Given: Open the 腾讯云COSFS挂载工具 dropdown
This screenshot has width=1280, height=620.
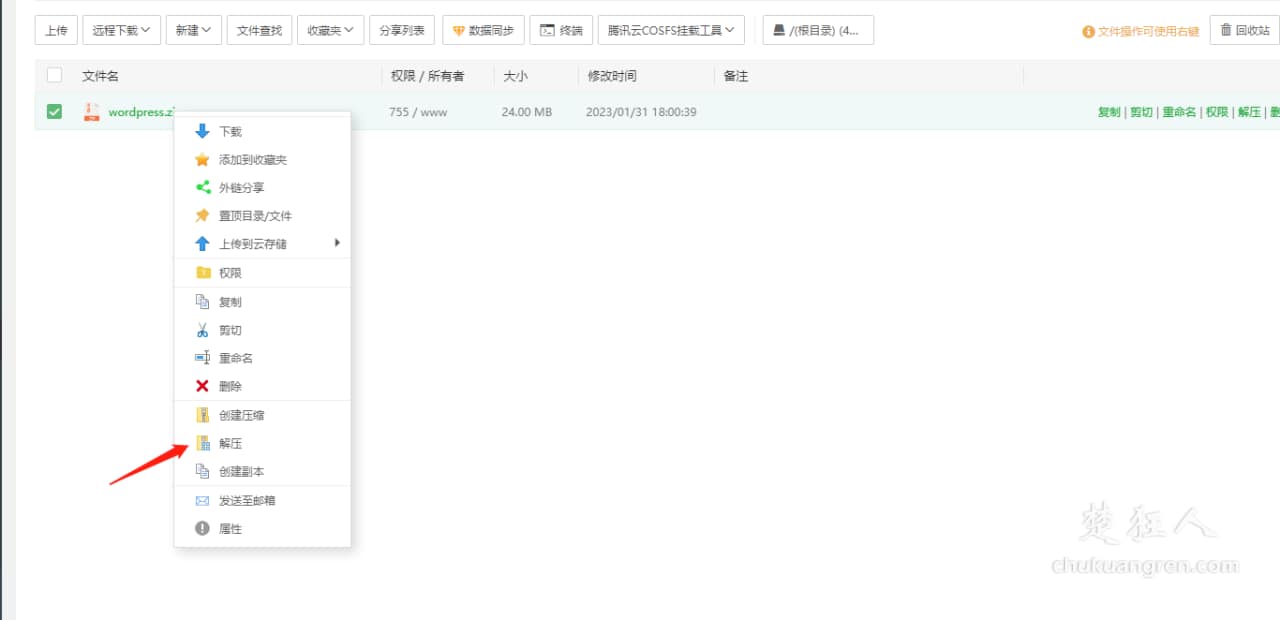Looking at the screenshot, I should (671, 30).
